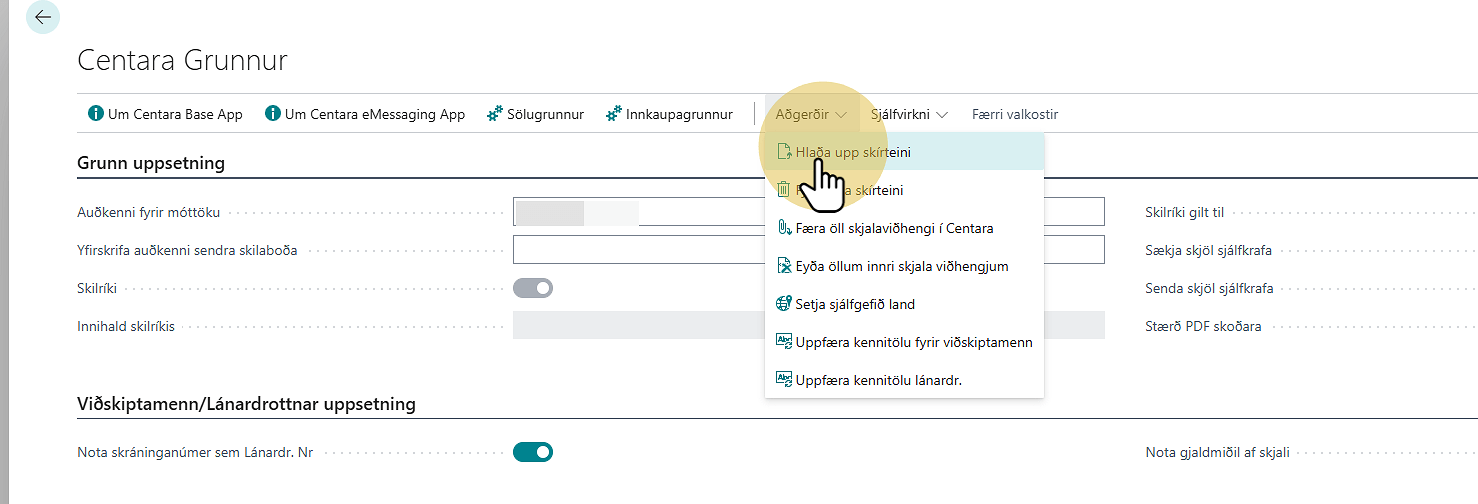
Task: Click the info icon for Um Centara eMessaging App
Action: (x=273, y=114)
